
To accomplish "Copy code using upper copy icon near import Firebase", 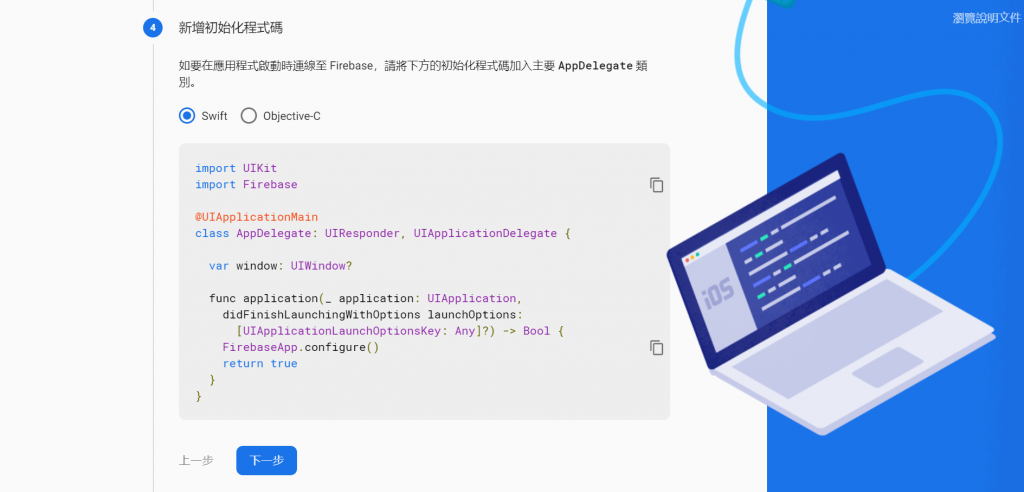I will point(656,185).
